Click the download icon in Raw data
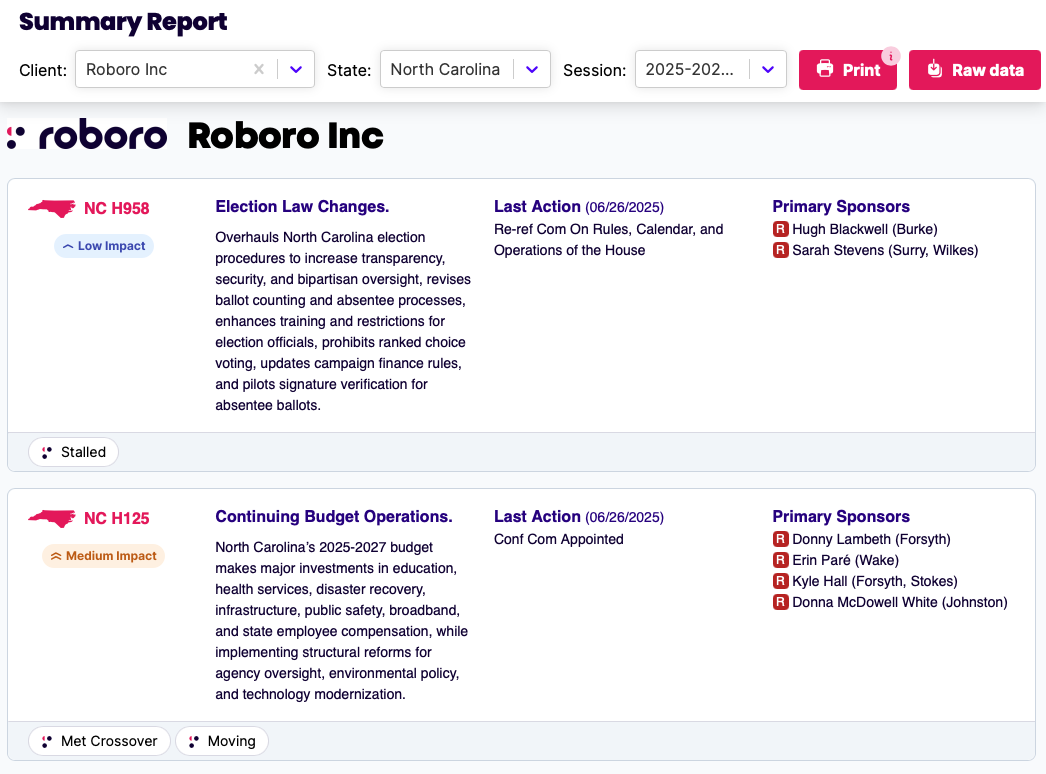Image resolution: width=1046 pixels, height=774 pixels. [935, 69]
